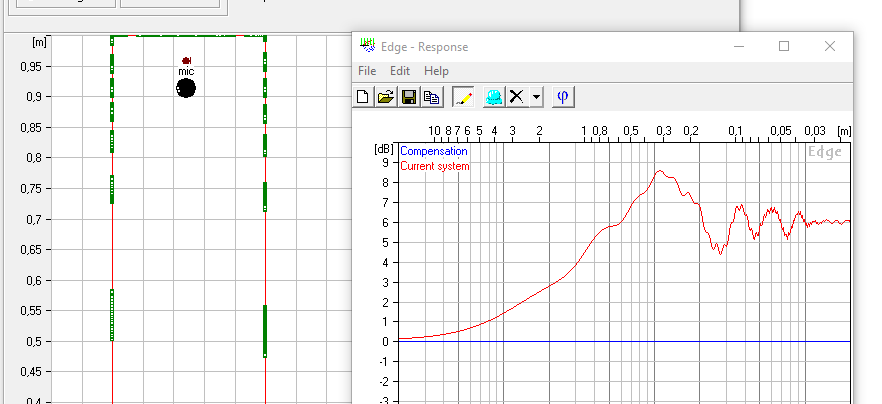882x404 pixels.
Task: Click the black X delete curve icon
Action: [516, 97]
